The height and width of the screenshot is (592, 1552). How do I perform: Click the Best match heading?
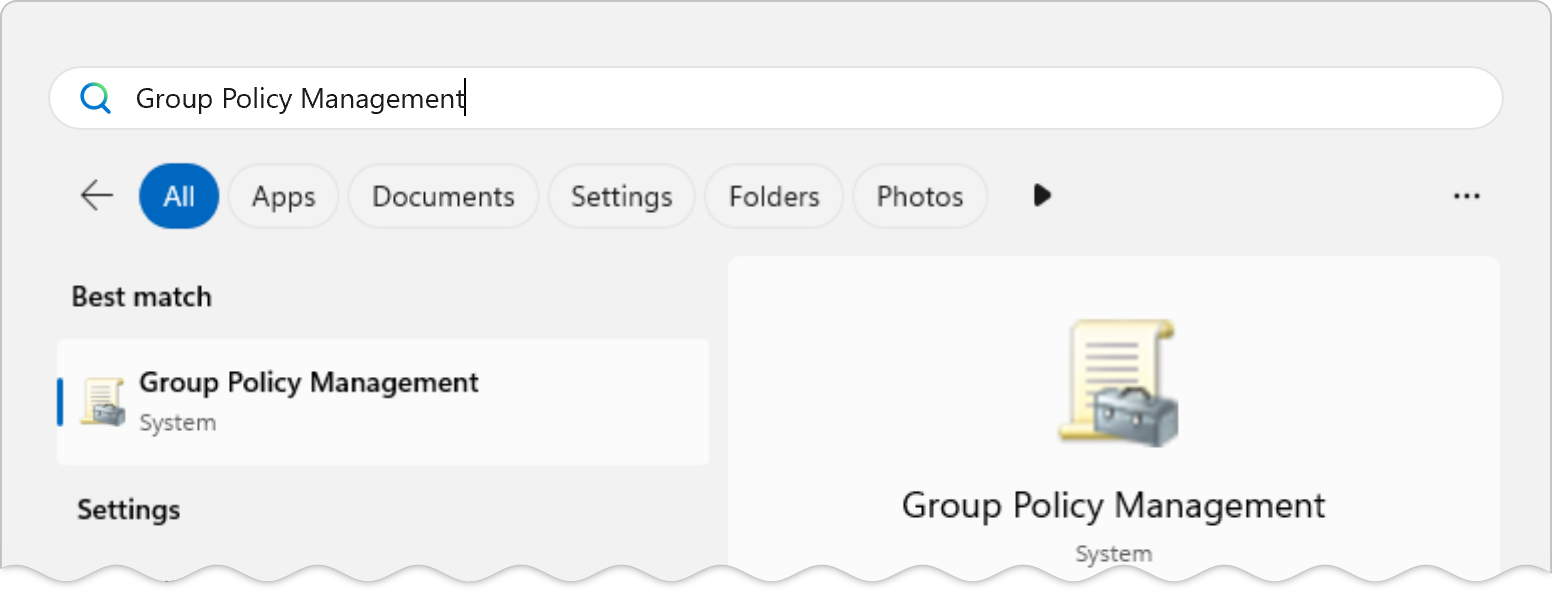point(142,297)
